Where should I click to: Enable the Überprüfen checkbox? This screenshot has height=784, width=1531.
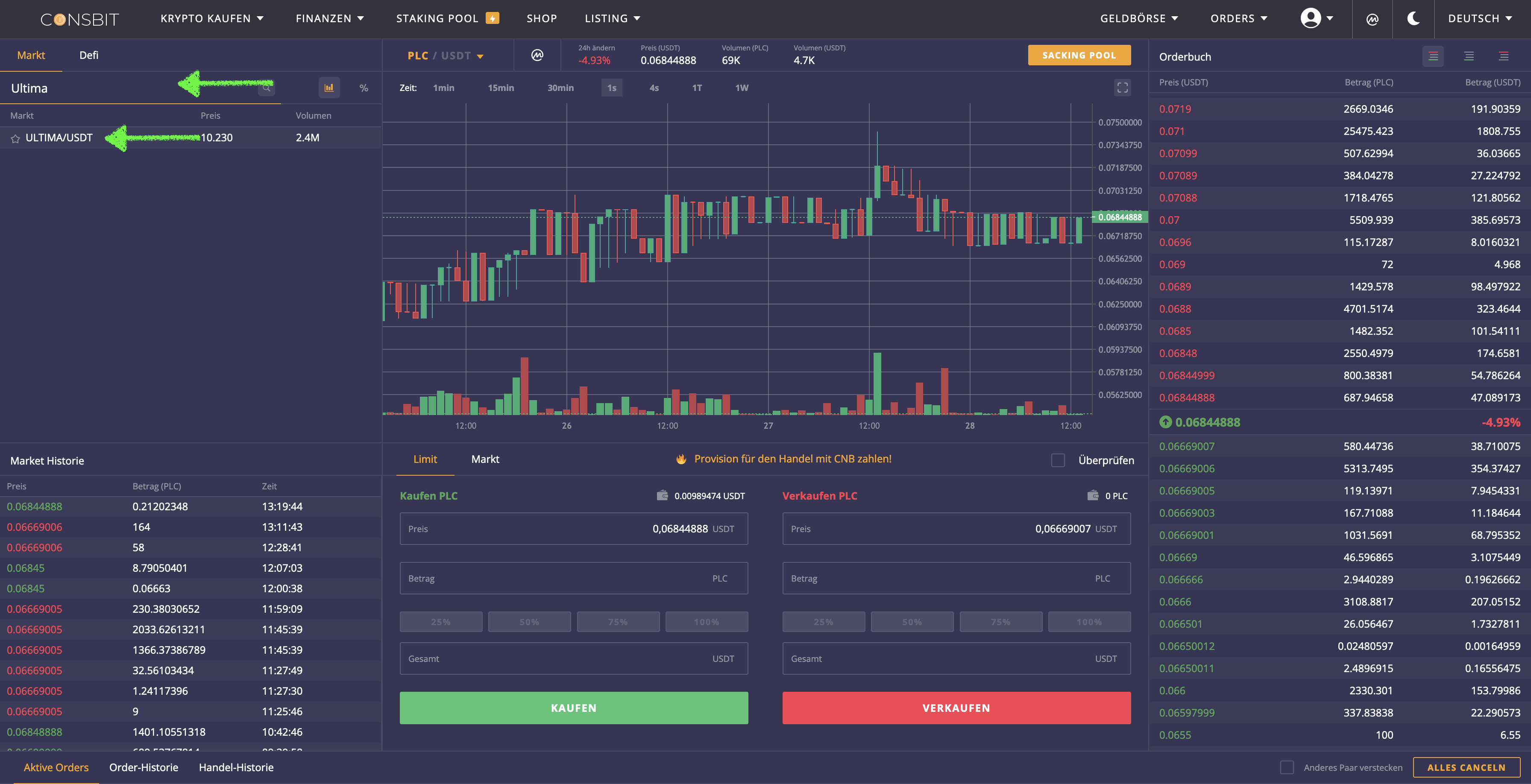(x=1058, y=460)
